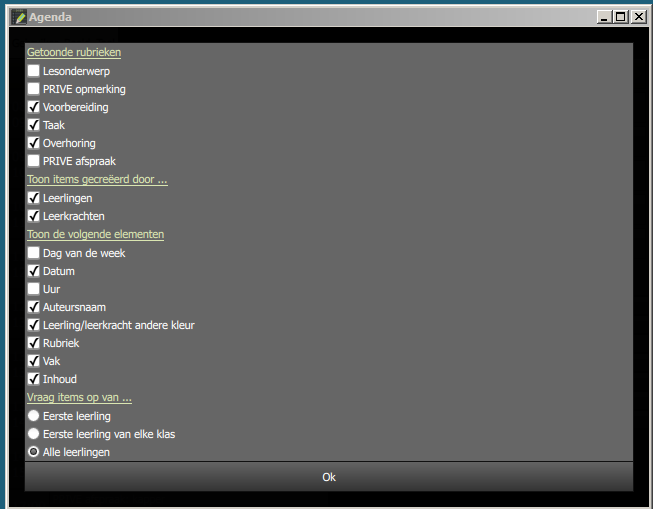Click Toon de volgende elementen heading

pos(95,235)
